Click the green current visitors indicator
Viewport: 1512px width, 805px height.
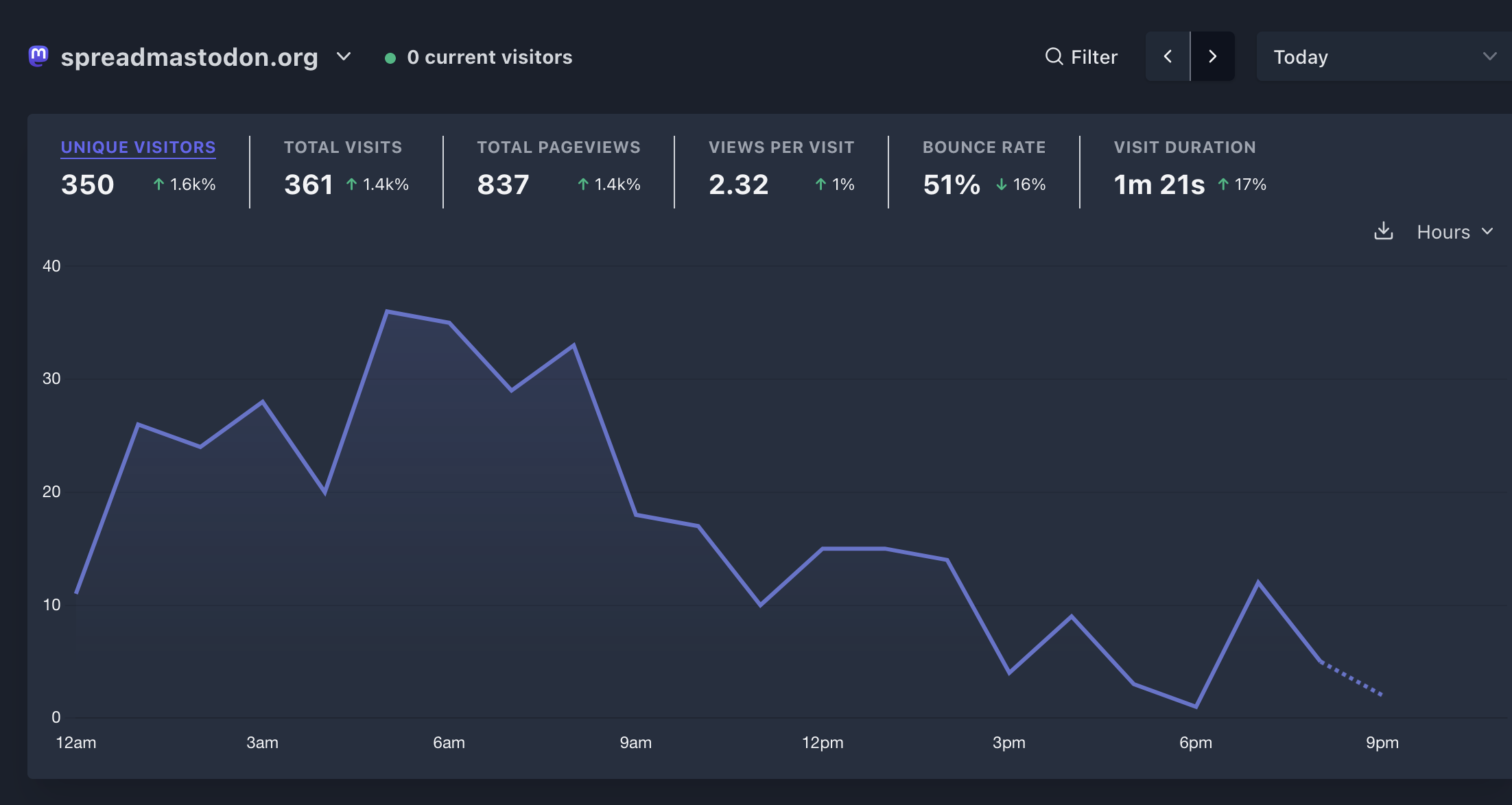tap(390, 58)
